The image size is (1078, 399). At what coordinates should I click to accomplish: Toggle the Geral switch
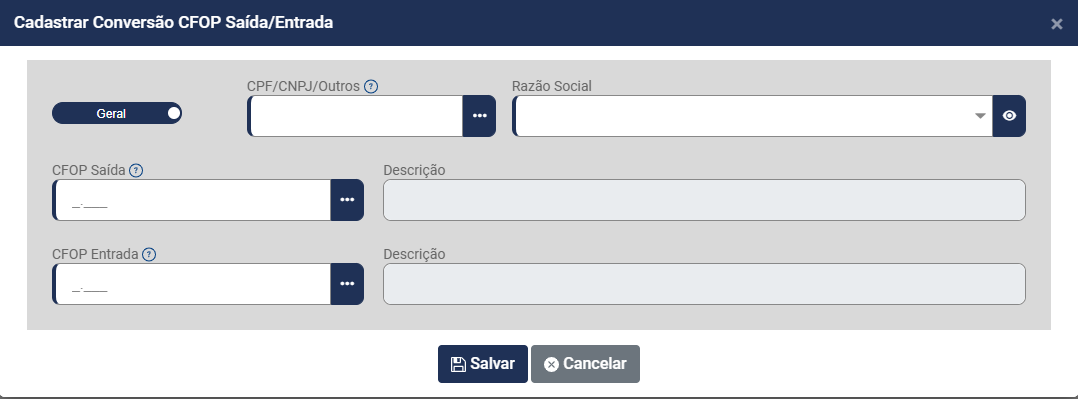click(x=117, y=114)
